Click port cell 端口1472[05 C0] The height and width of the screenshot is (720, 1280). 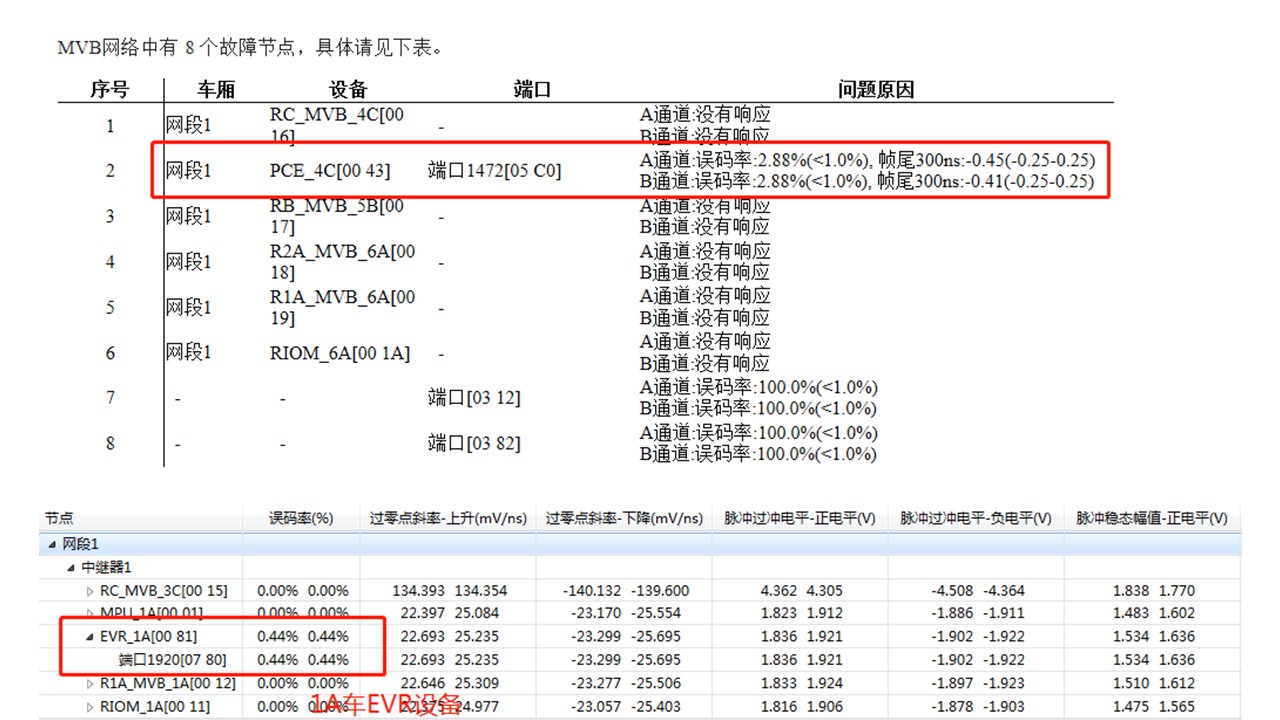(495, 171)
